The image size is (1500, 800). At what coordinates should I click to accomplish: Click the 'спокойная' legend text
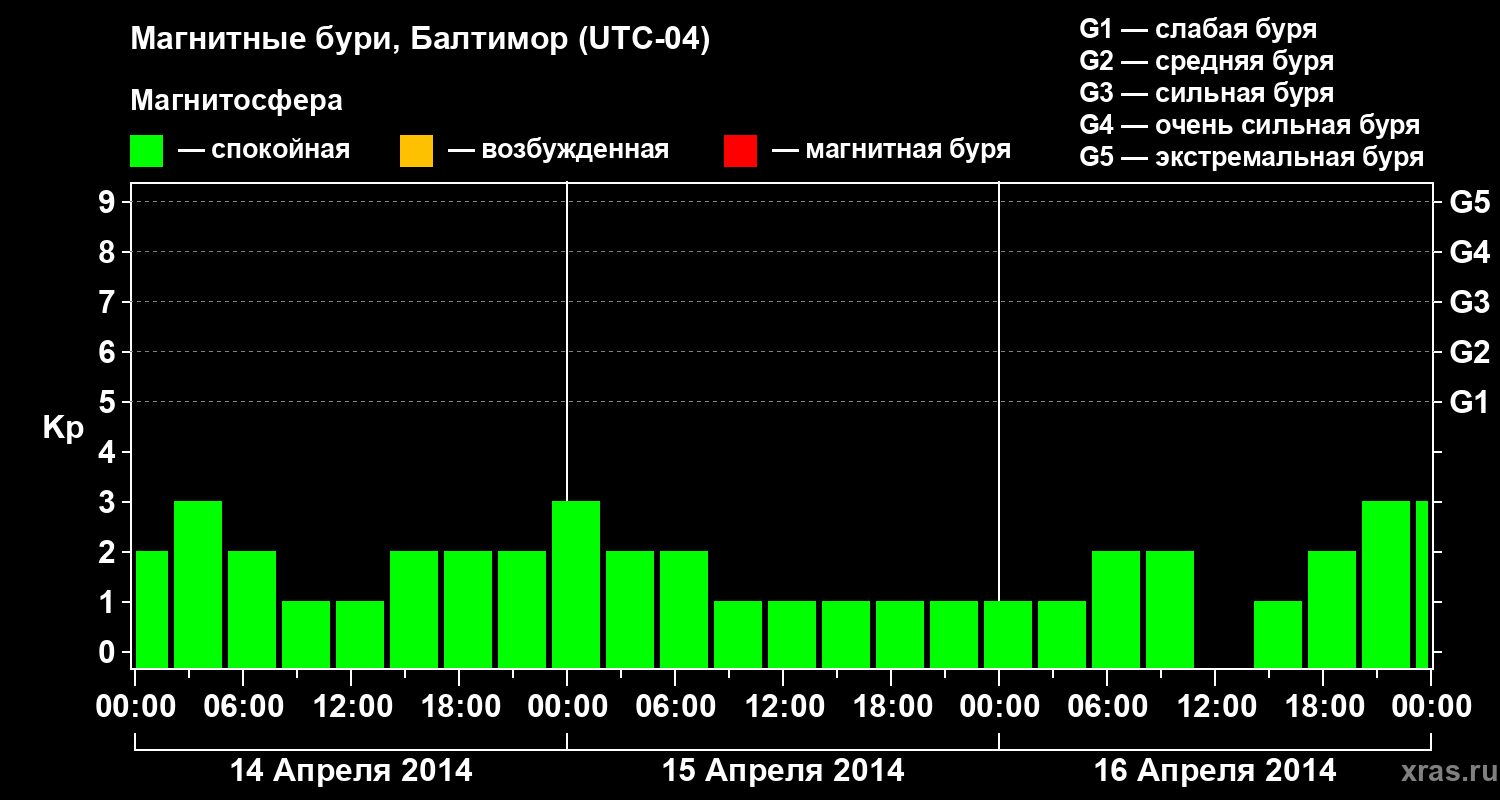pyautogui.click(x=280, y=150)
